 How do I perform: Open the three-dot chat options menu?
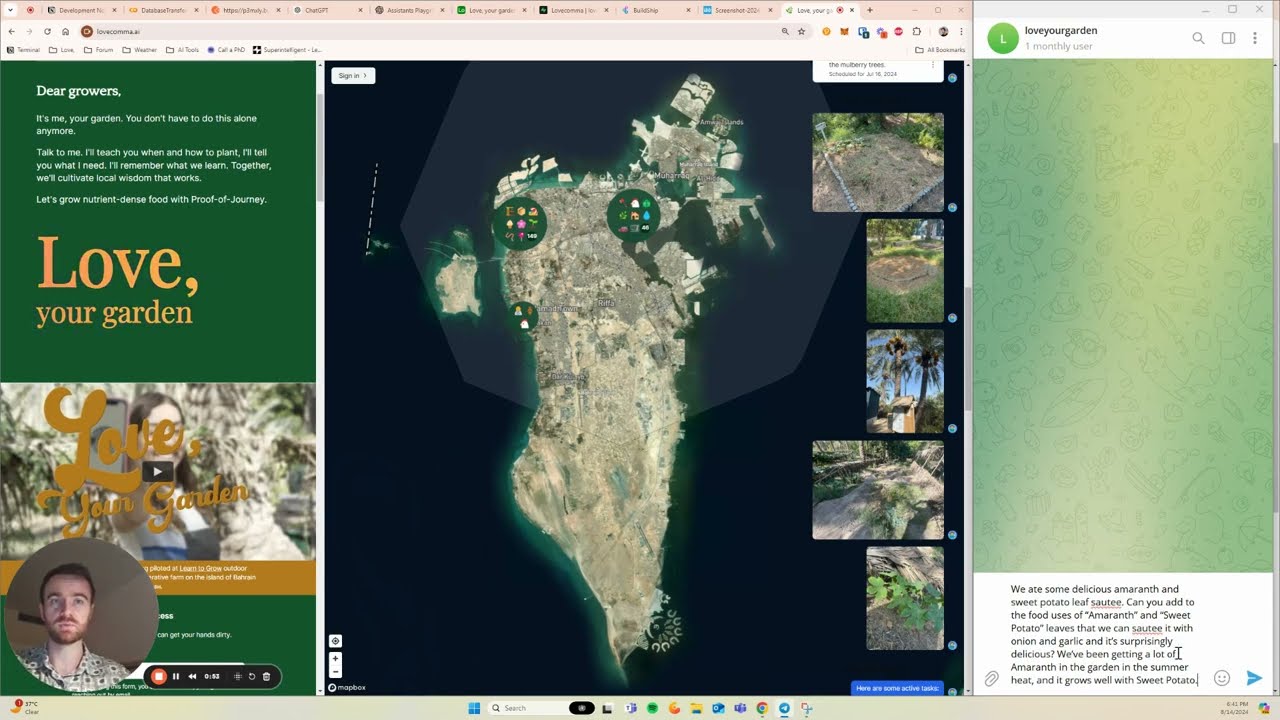click(1255, 37)
